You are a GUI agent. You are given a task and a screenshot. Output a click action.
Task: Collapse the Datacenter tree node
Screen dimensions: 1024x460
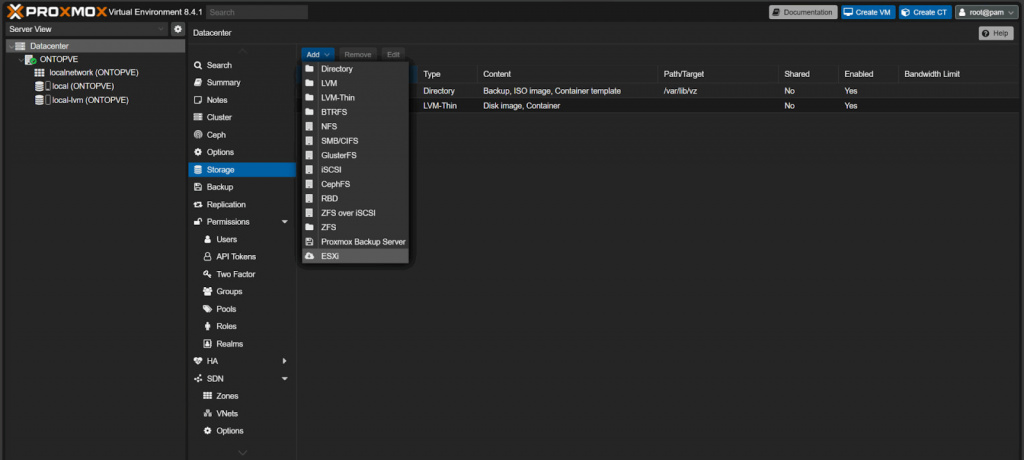[10, 46]
